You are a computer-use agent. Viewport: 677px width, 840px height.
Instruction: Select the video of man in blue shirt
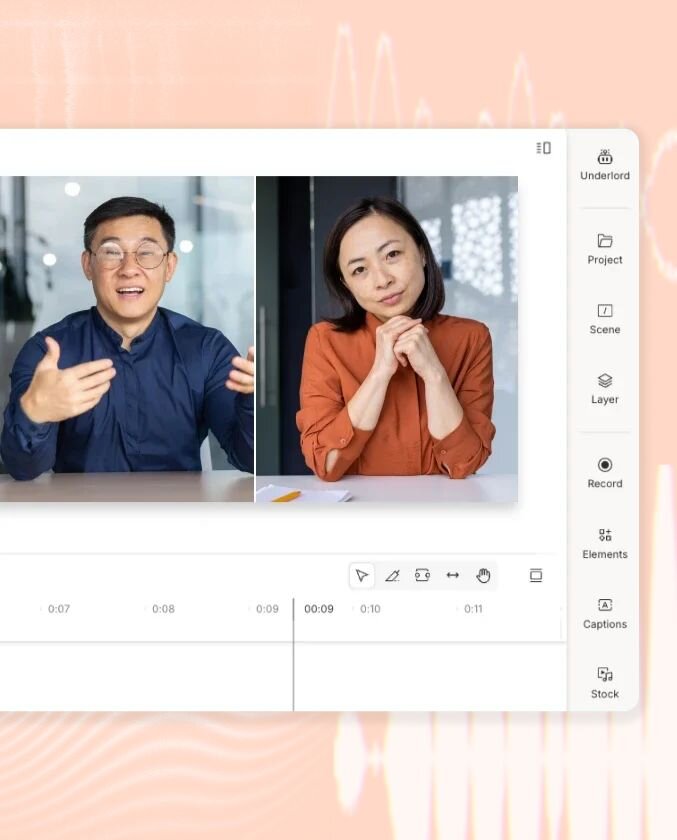[x=126, y=338]
